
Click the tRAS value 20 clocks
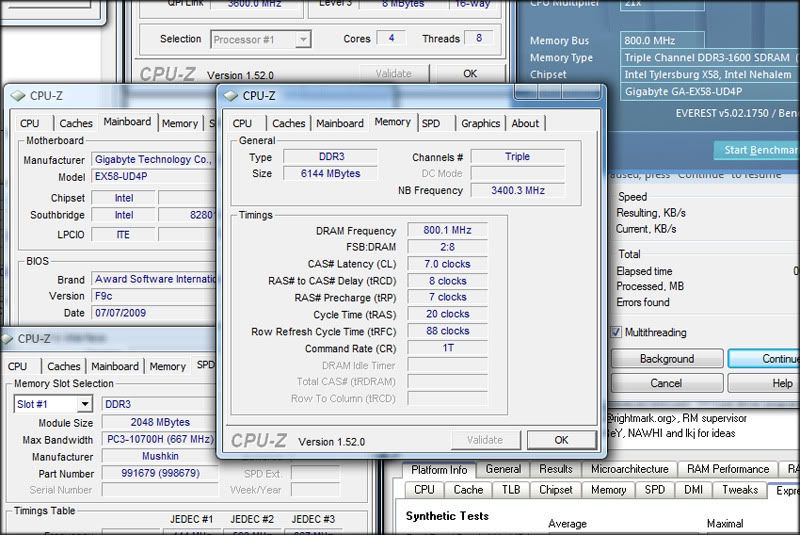[x=447, y=314]
